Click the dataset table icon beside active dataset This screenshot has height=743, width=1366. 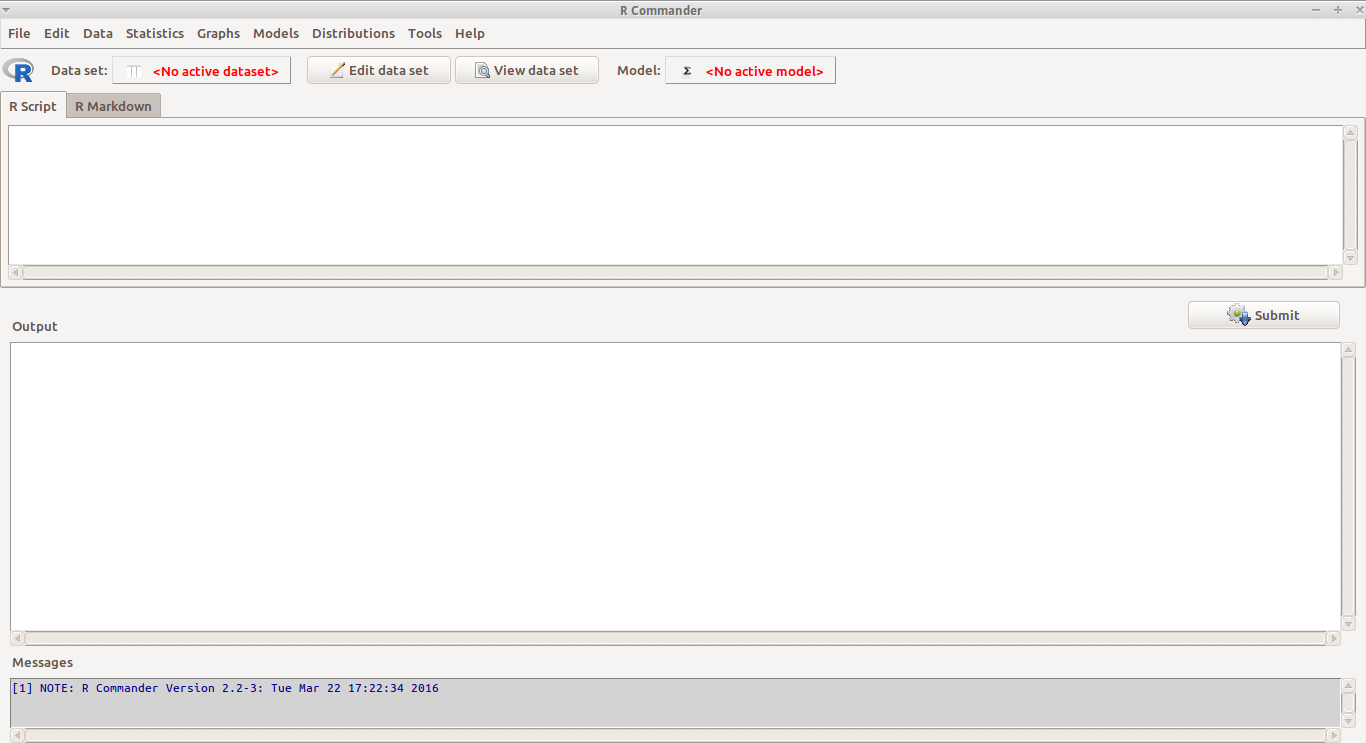(134, 71)
